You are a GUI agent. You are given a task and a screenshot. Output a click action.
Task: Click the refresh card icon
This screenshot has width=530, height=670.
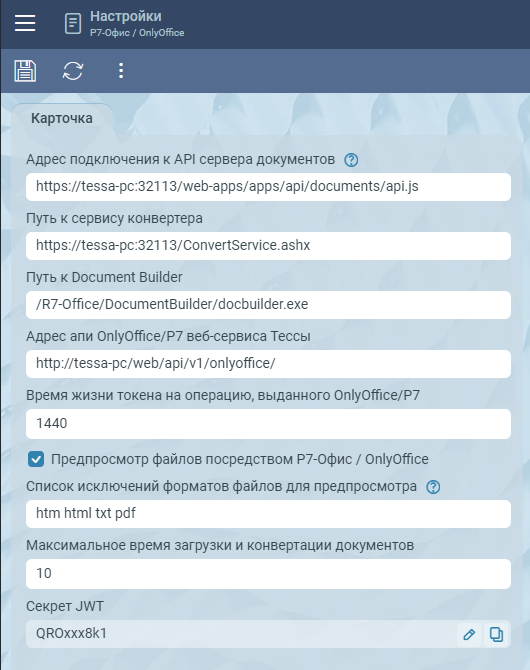73,71
